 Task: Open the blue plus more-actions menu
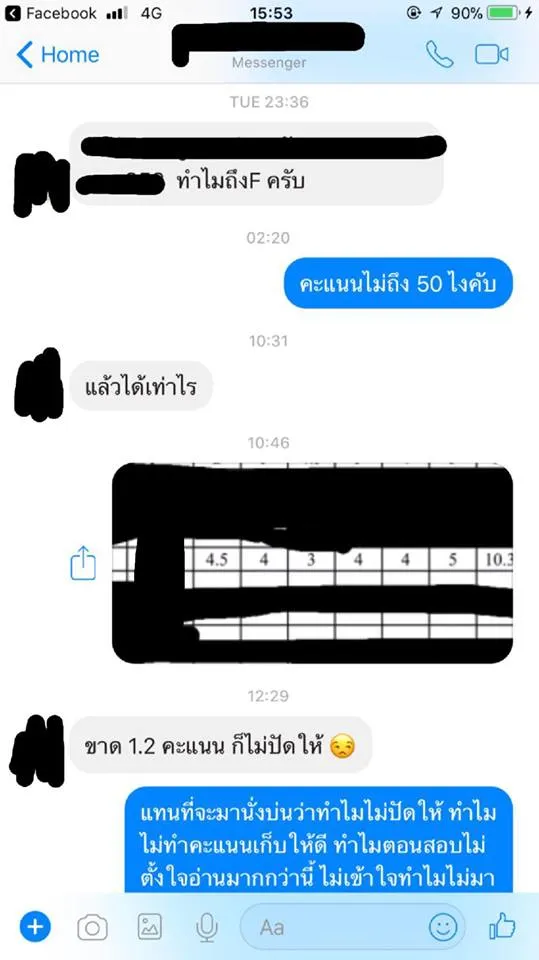35,928
